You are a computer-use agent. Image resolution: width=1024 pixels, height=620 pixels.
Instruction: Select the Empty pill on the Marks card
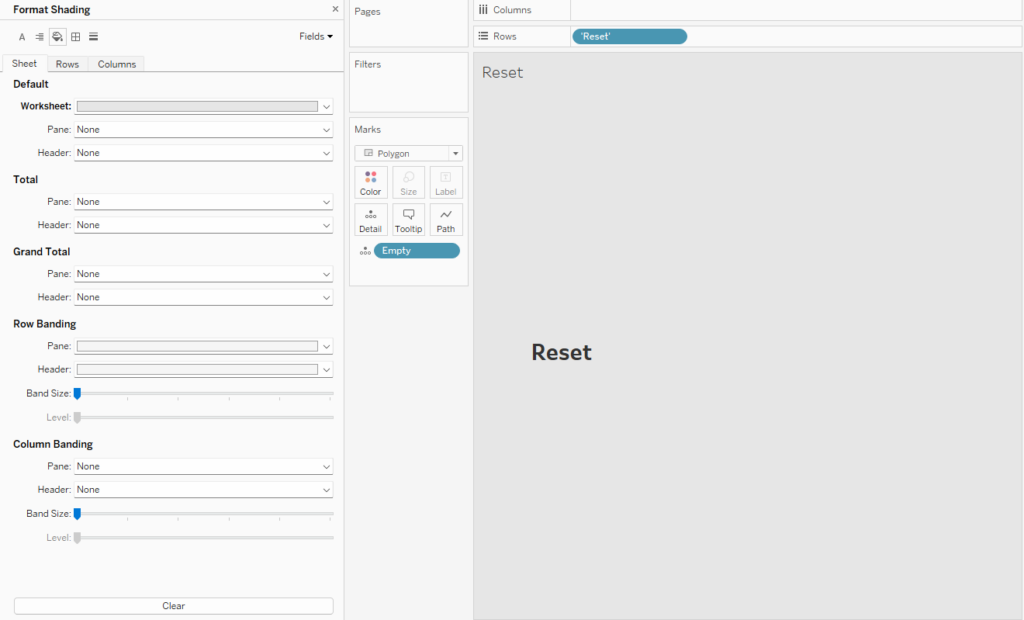(x=416, y=250)
